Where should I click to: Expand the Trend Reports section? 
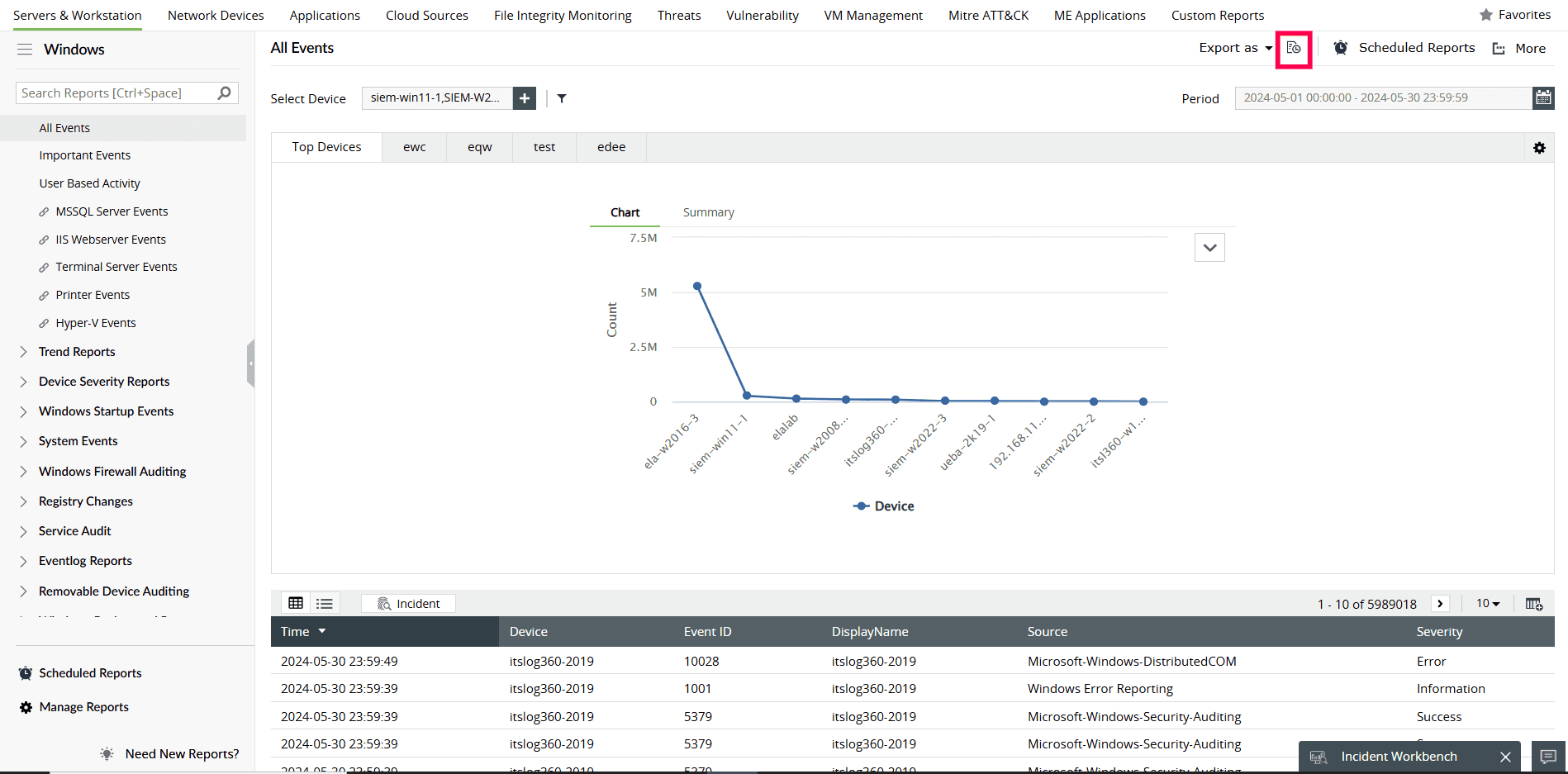tap(77, 351)
